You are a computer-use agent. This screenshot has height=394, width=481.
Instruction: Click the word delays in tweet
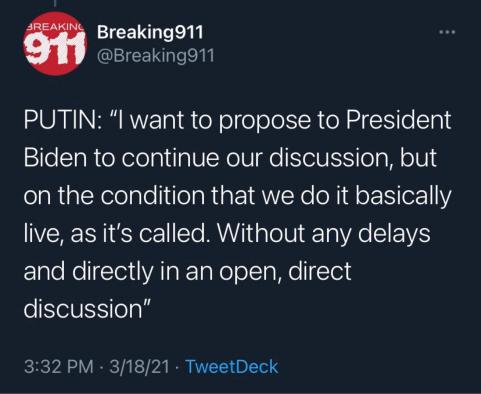[x=394, y=234]
